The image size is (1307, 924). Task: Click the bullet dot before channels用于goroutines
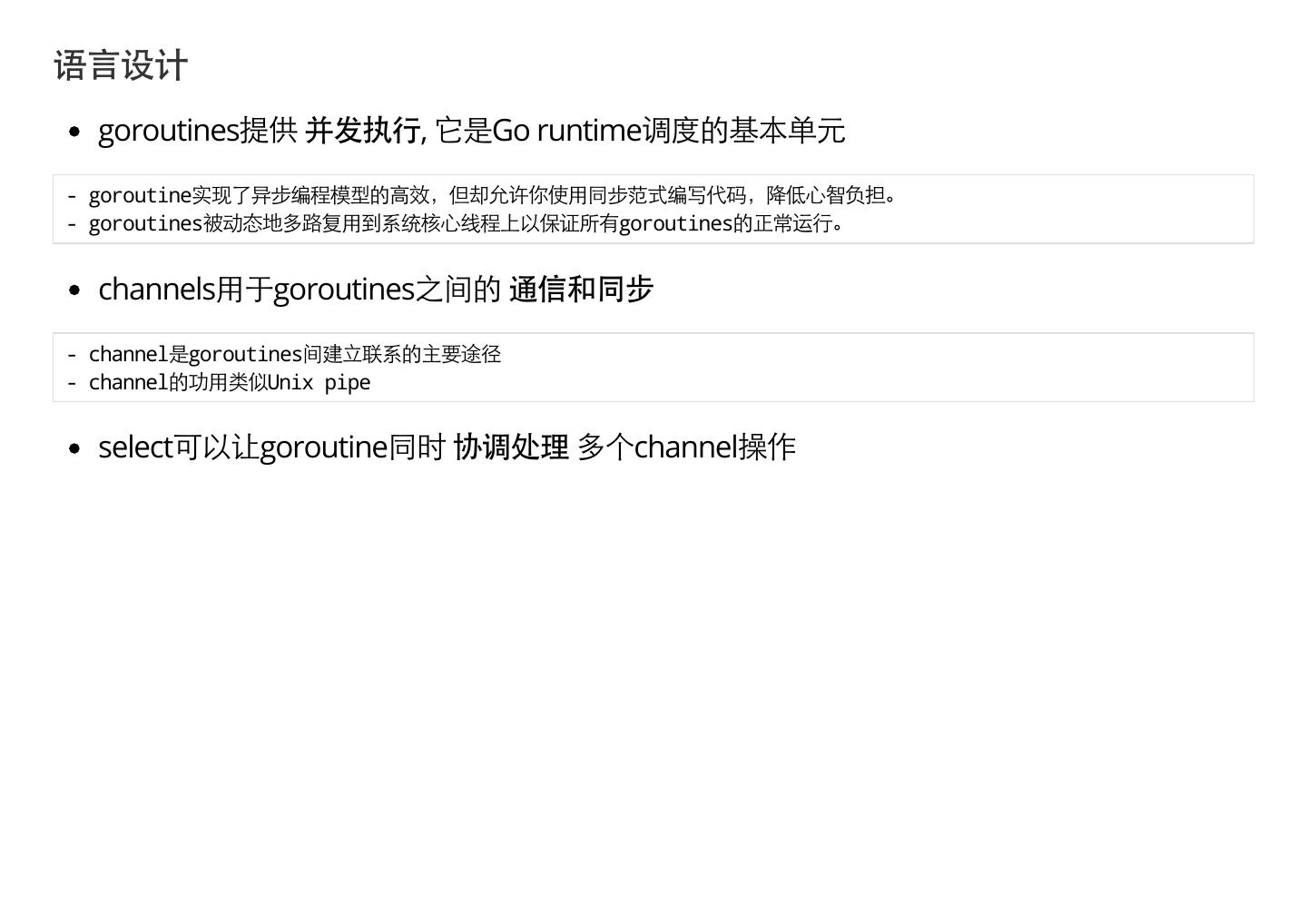coord(74,290)
